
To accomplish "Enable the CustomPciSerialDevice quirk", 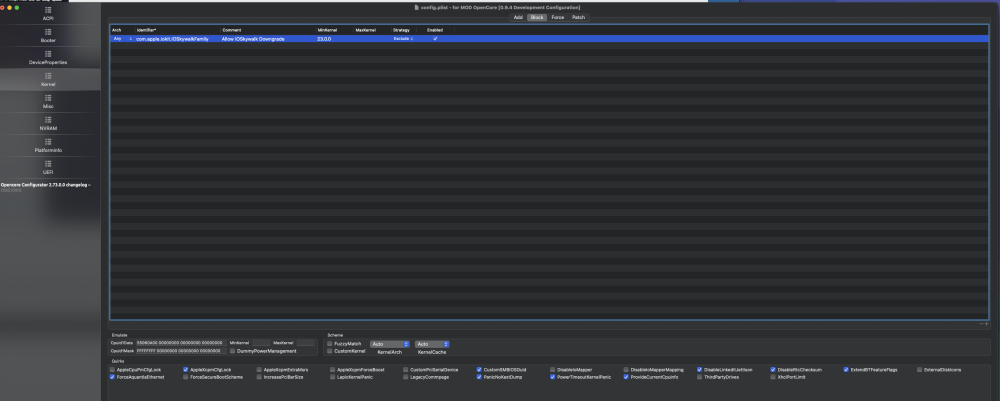I will [x=406, y=370].
